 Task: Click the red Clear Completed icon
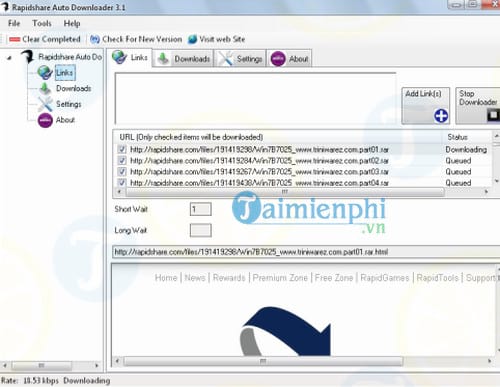(x=15, y=39)
